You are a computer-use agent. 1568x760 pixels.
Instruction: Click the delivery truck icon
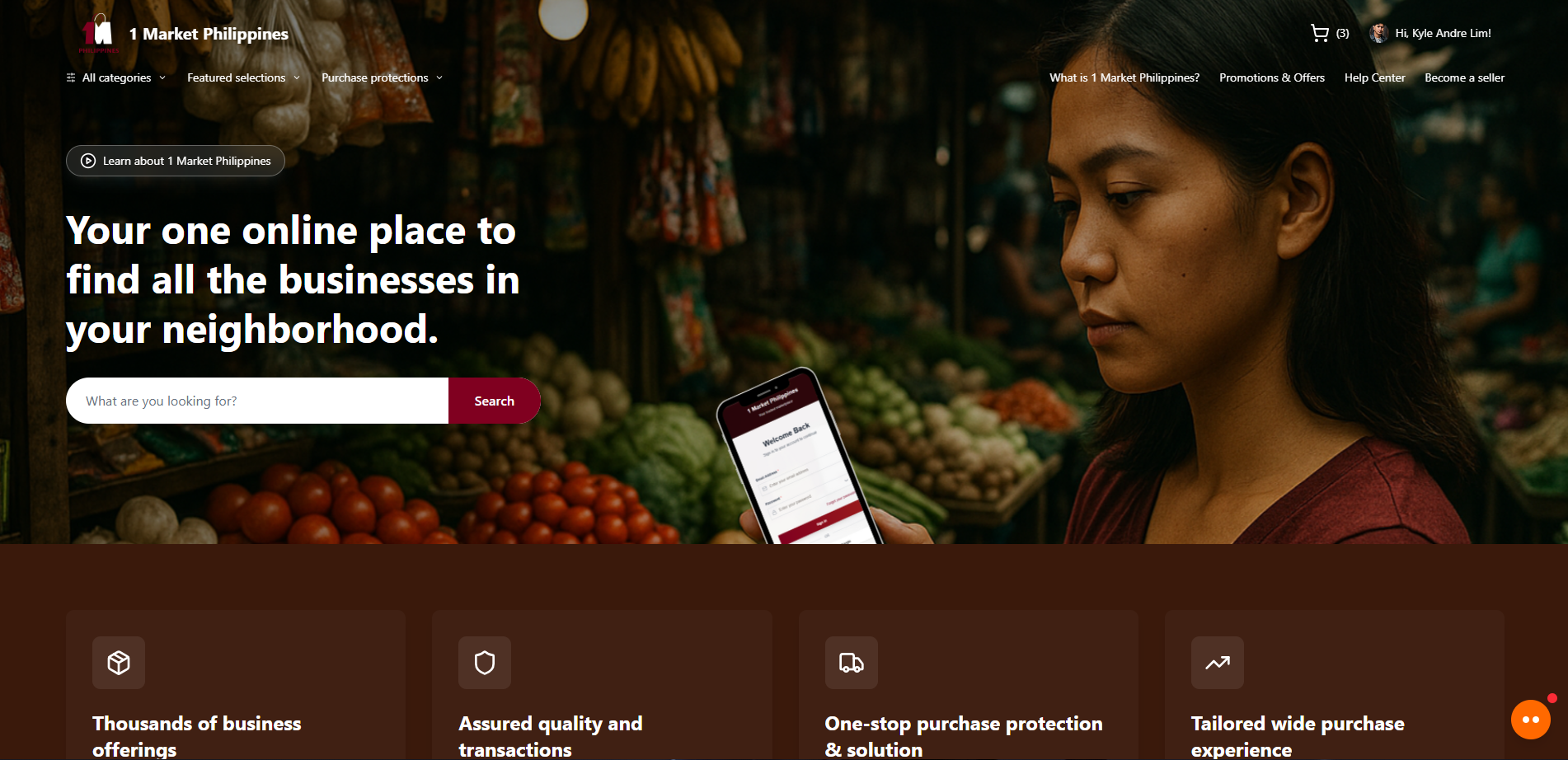[852, 663]
